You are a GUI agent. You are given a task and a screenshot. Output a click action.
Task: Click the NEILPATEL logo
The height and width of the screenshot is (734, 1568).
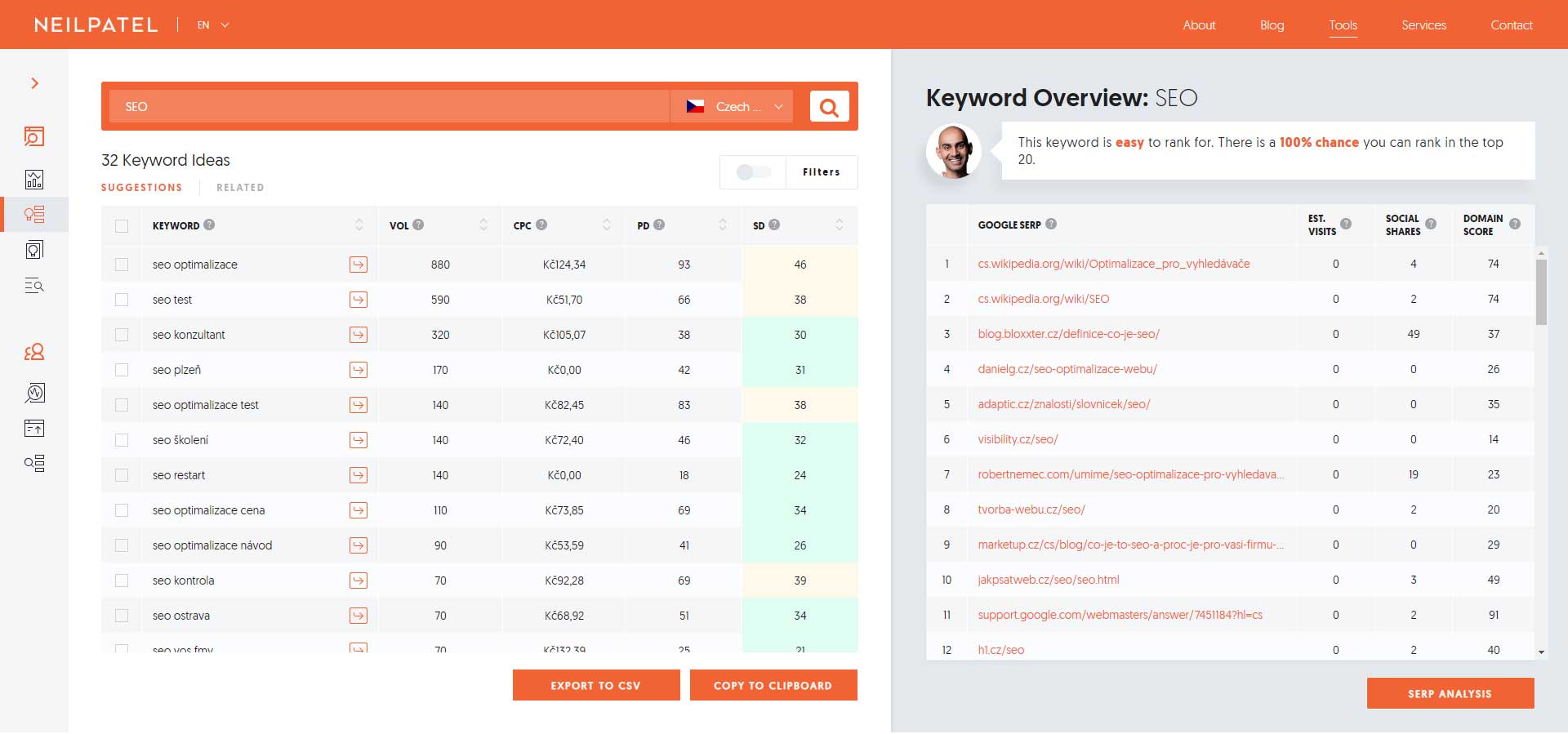click(x=96, y=25)
